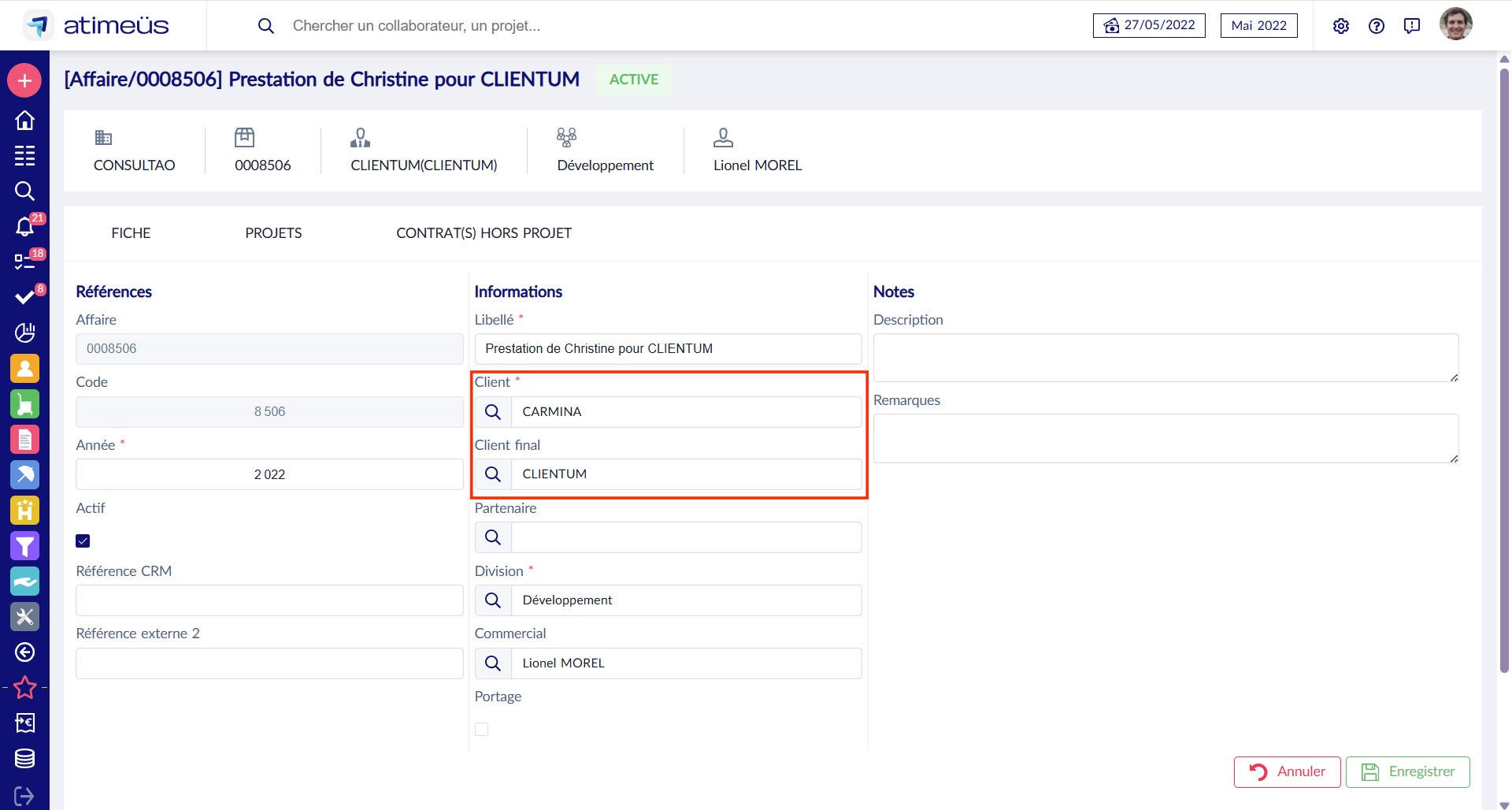Viewport: 1512px width, 810px height.
Task: Open the green document module icon
Action: click(24, 403)
